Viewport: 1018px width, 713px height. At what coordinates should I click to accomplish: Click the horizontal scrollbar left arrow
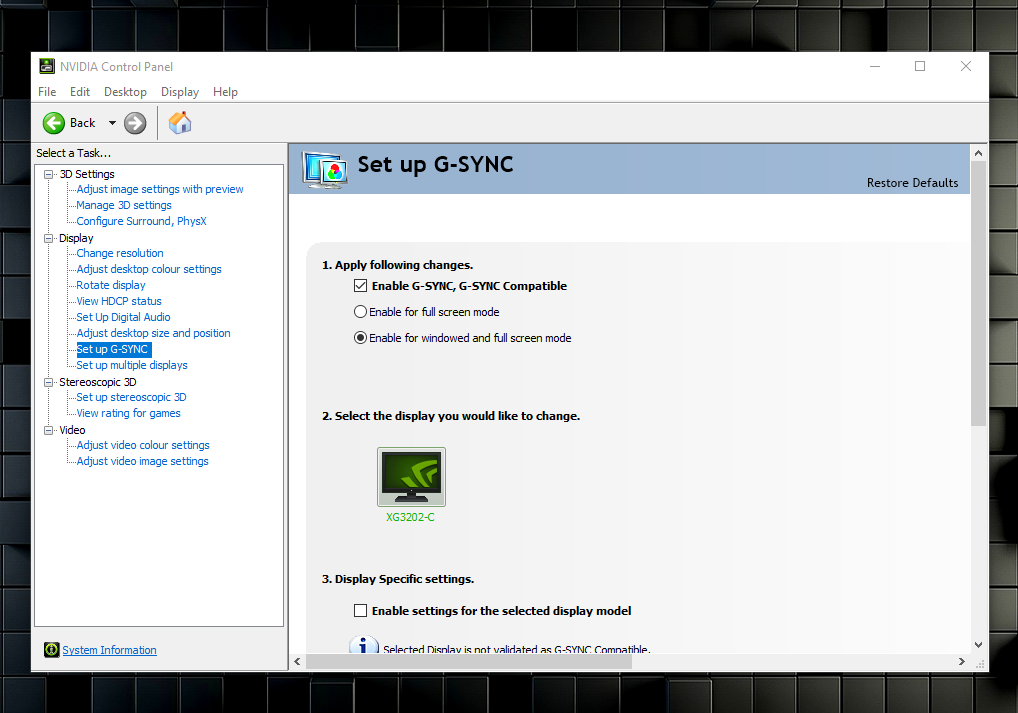(297, 662)
